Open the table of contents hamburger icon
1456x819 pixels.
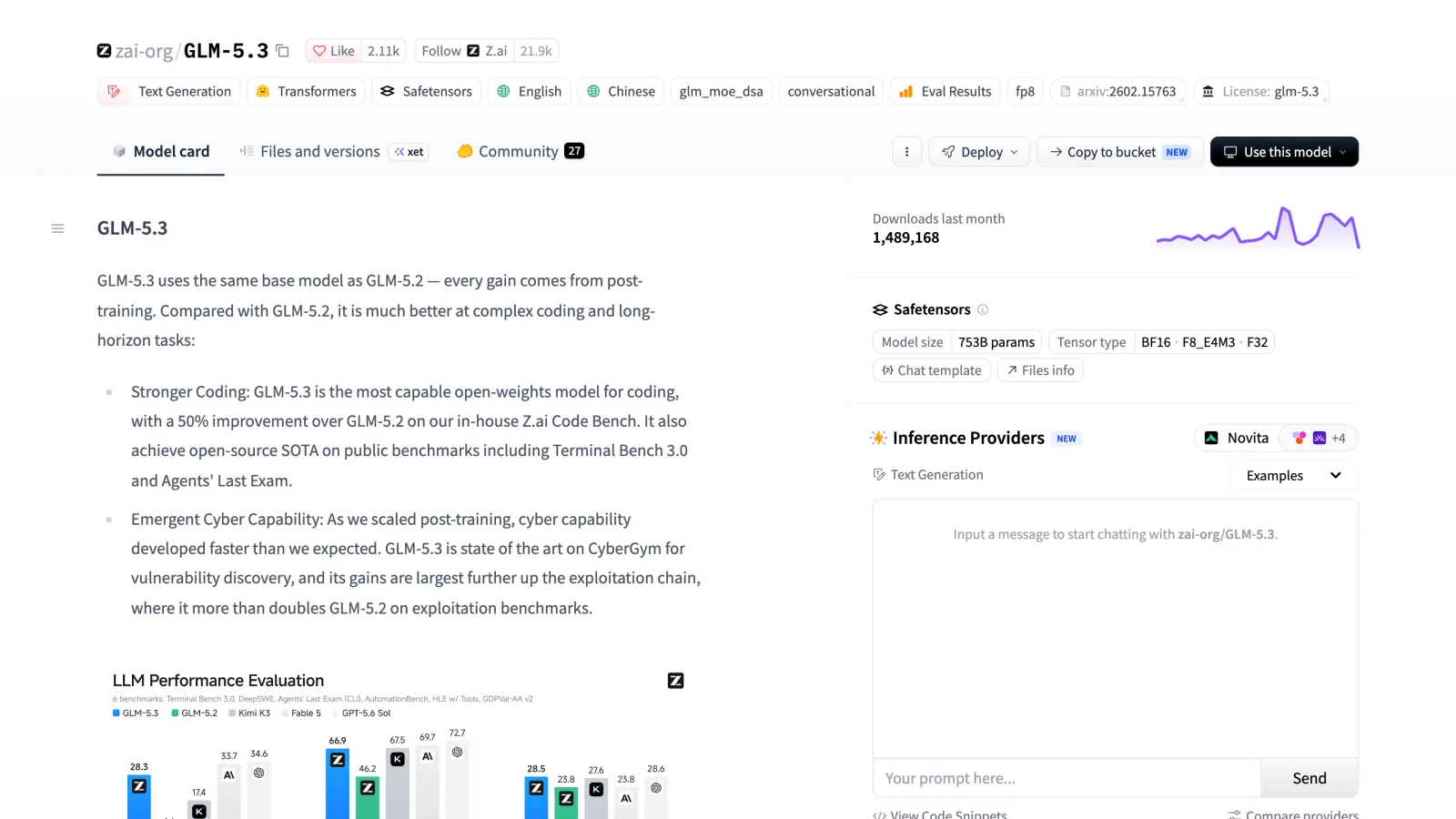tap(57, 228)
